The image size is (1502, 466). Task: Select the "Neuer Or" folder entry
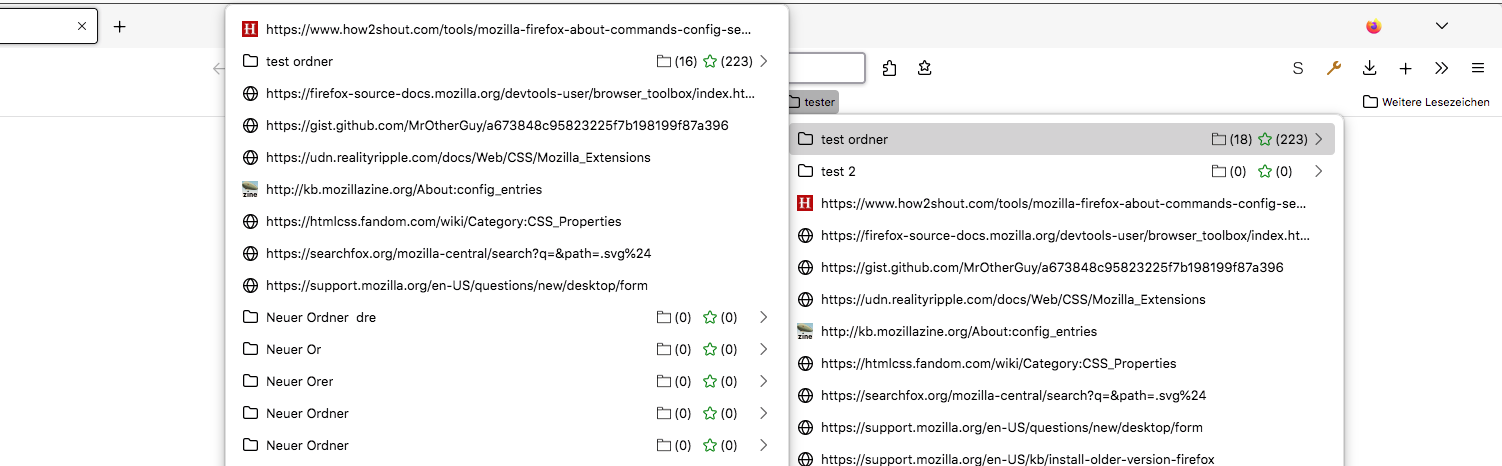point(293,349)
